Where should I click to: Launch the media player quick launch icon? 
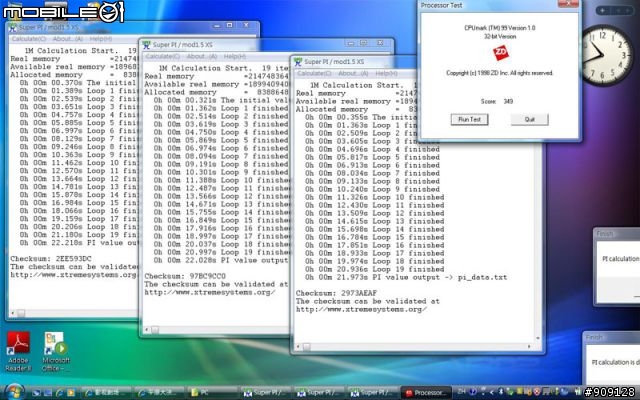point(71,393)
